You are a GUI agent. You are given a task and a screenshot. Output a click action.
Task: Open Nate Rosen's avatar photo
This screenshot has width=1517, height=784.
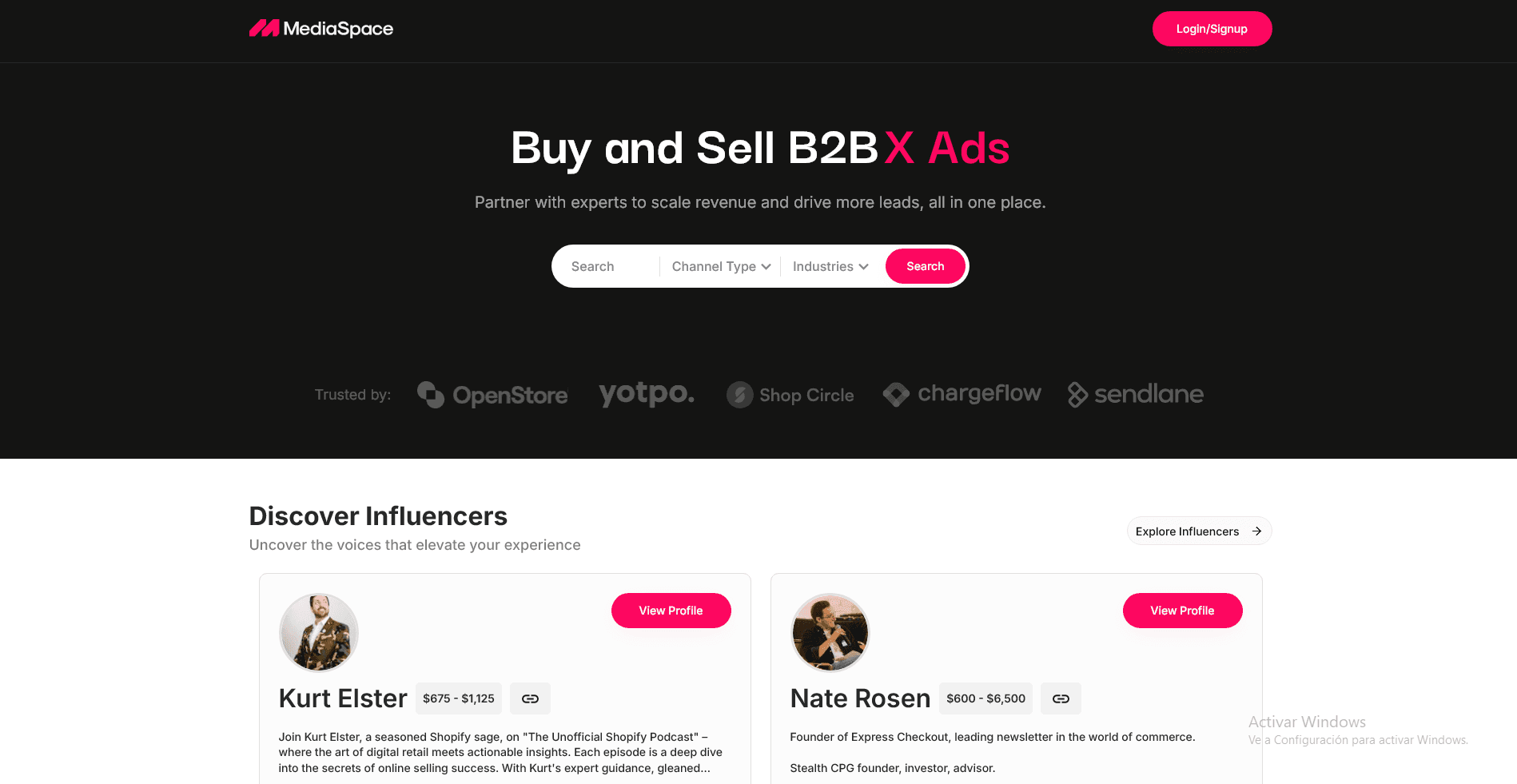[x=830, y=632]
